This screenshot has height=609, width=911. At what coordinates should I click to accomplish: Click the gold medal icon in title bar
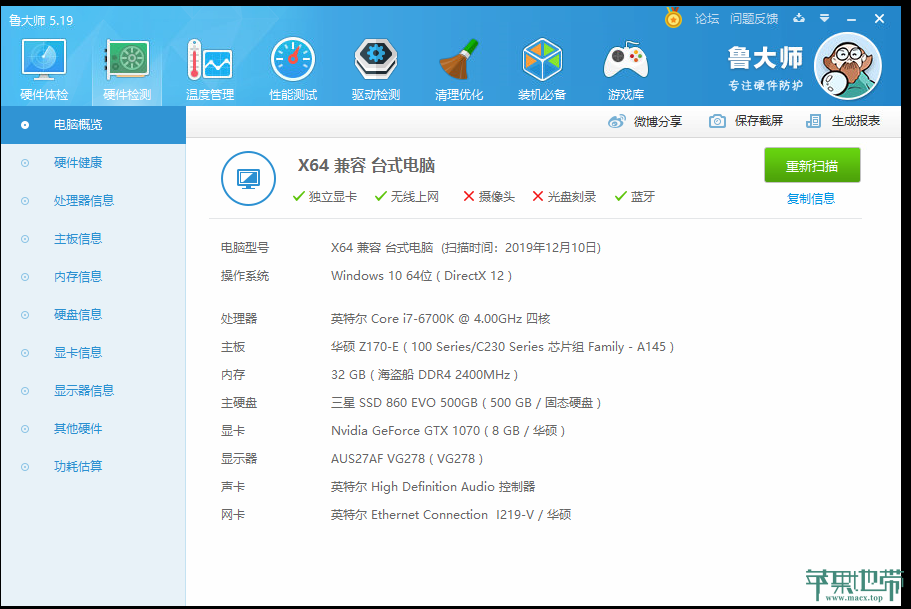point(673,18)
